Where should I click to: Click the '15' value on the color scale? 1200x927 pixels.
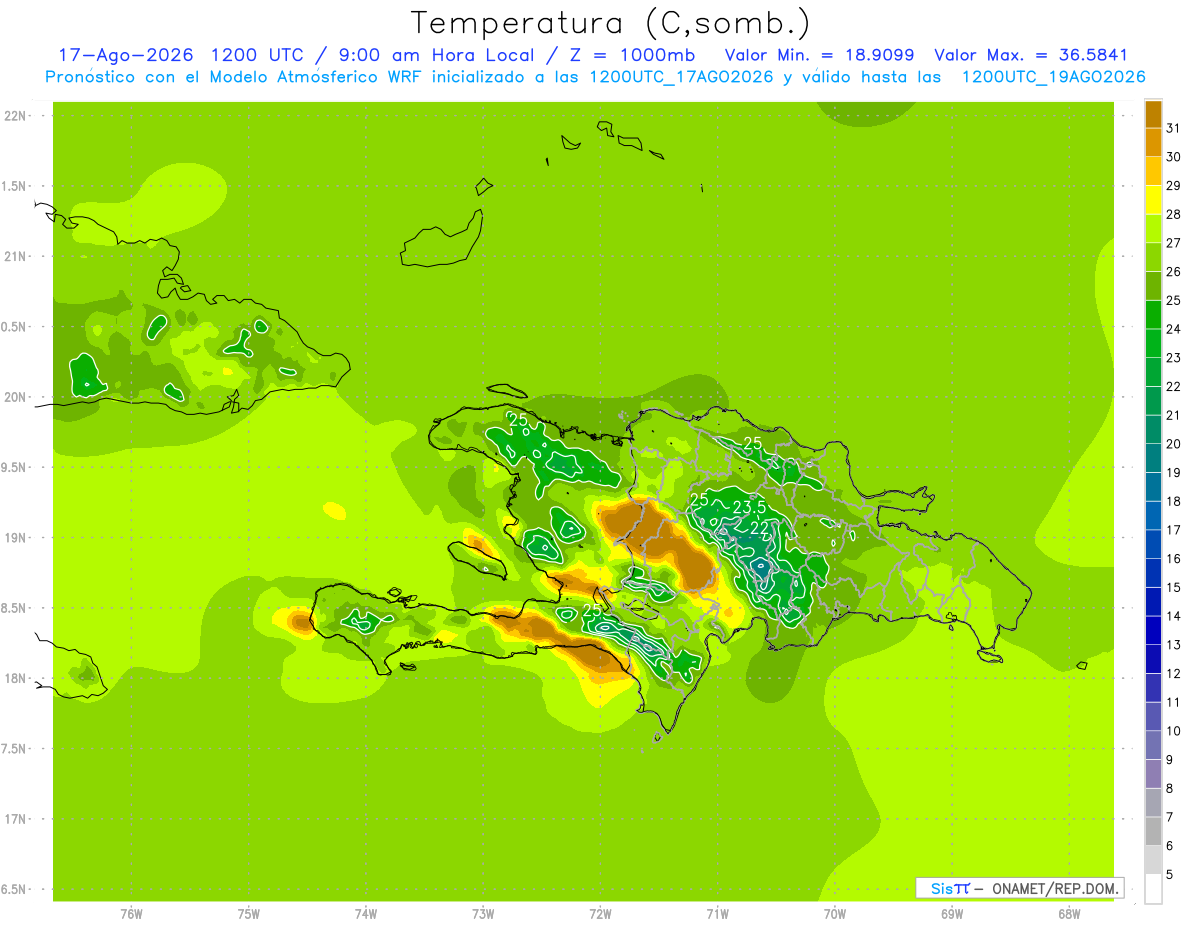click(1173, 587)
